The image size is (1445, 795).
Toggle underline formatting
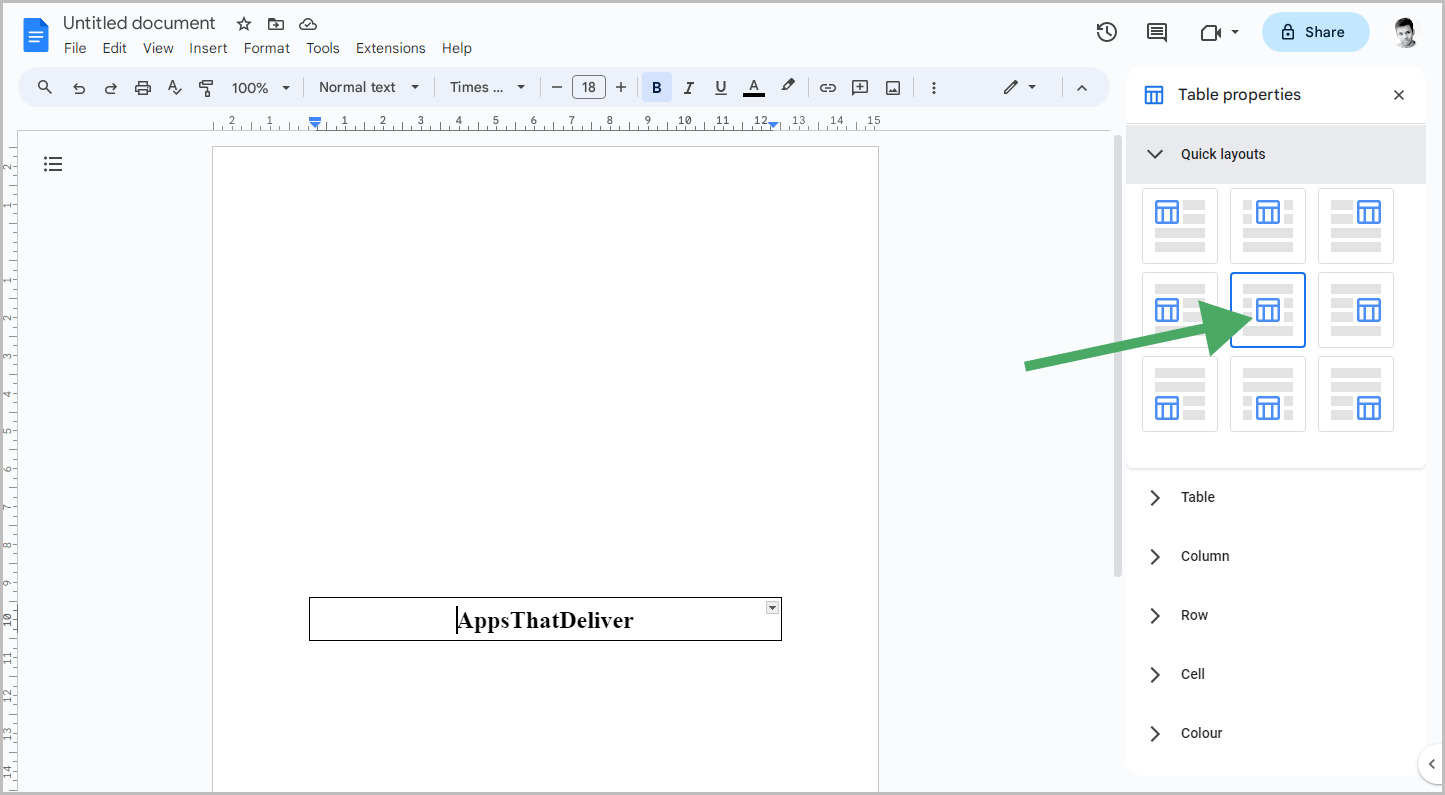[x=720, y=87]
